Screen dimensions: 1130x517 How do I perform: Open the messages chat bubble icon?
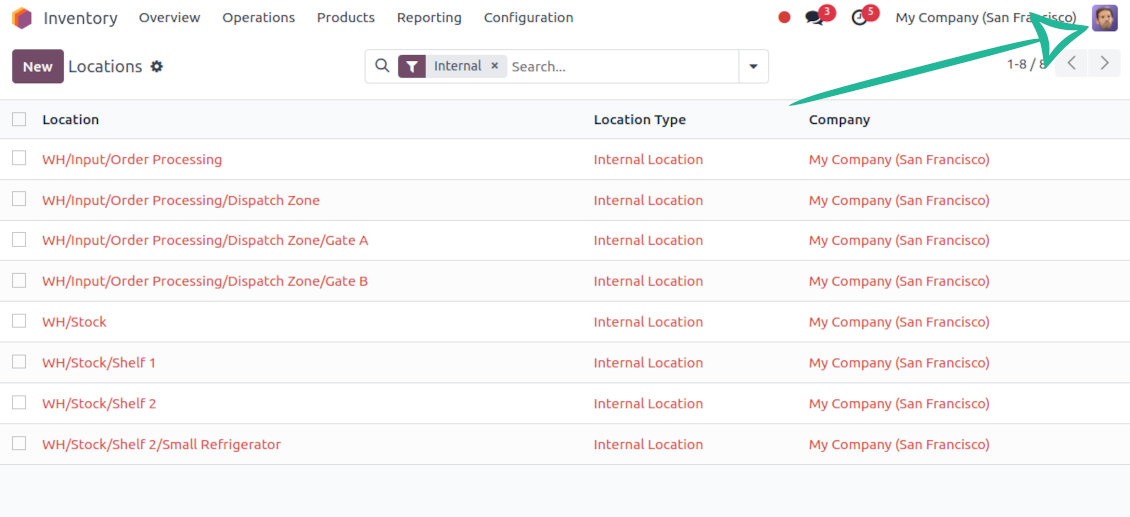[814, 18]
